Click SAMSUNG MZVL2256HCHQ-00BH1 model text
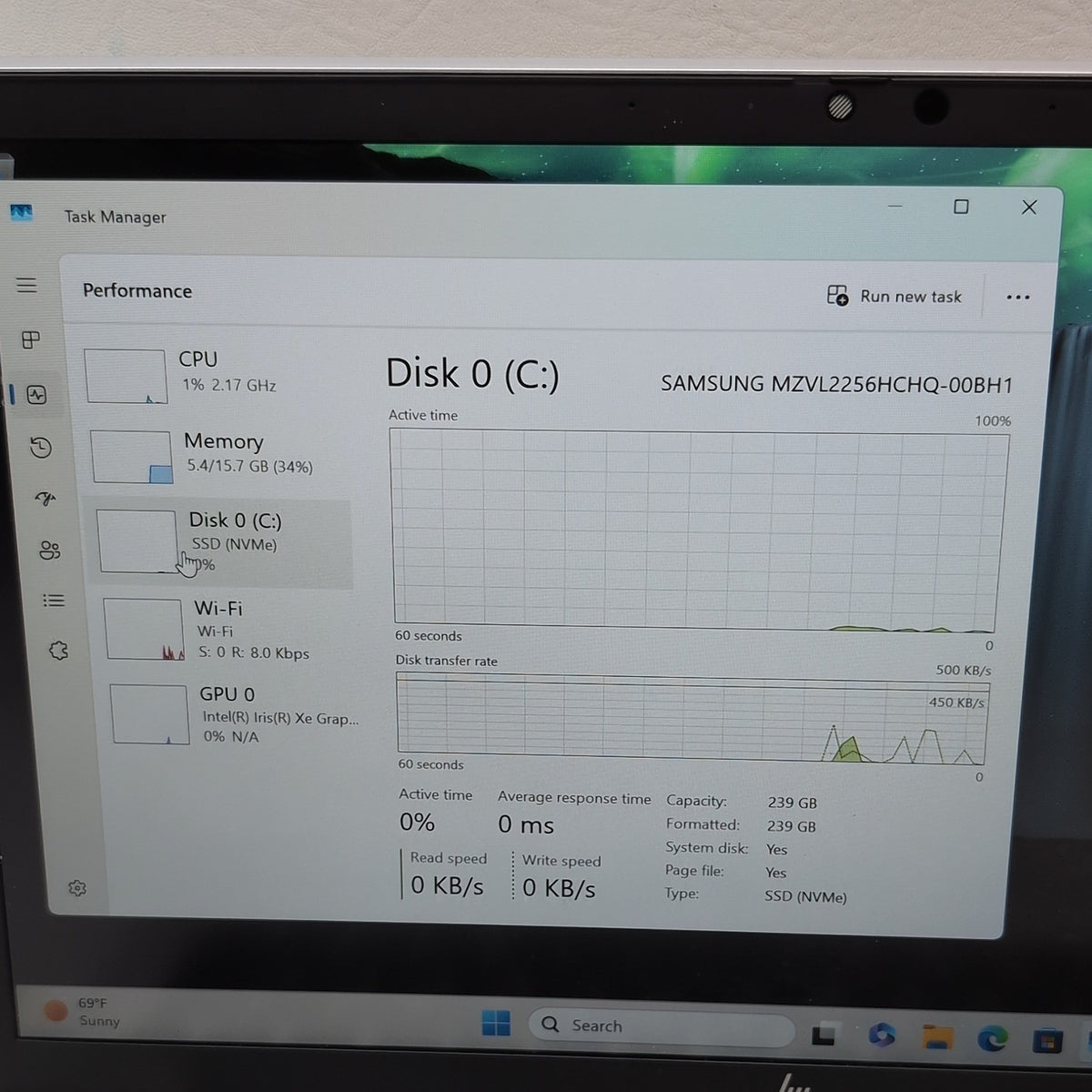The width and height of the screenshot is (1092, 1092). [836, 384]
